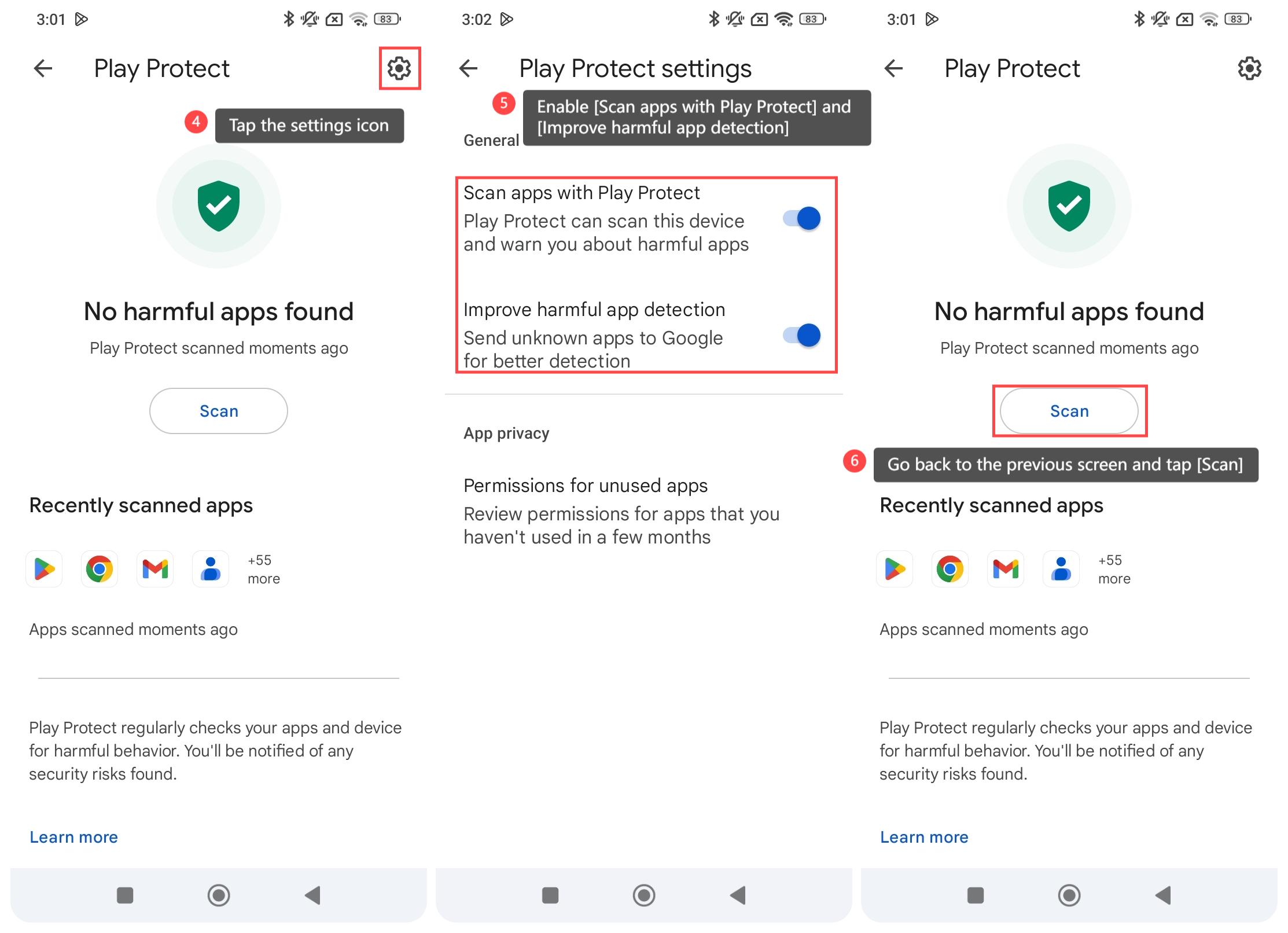Image resolution: width=1288 pixels, height=933 pixels.
Task: Tap the Contacts icon in right recently scanned apps
Action: pyautogui.click(x=1061, y=569)
